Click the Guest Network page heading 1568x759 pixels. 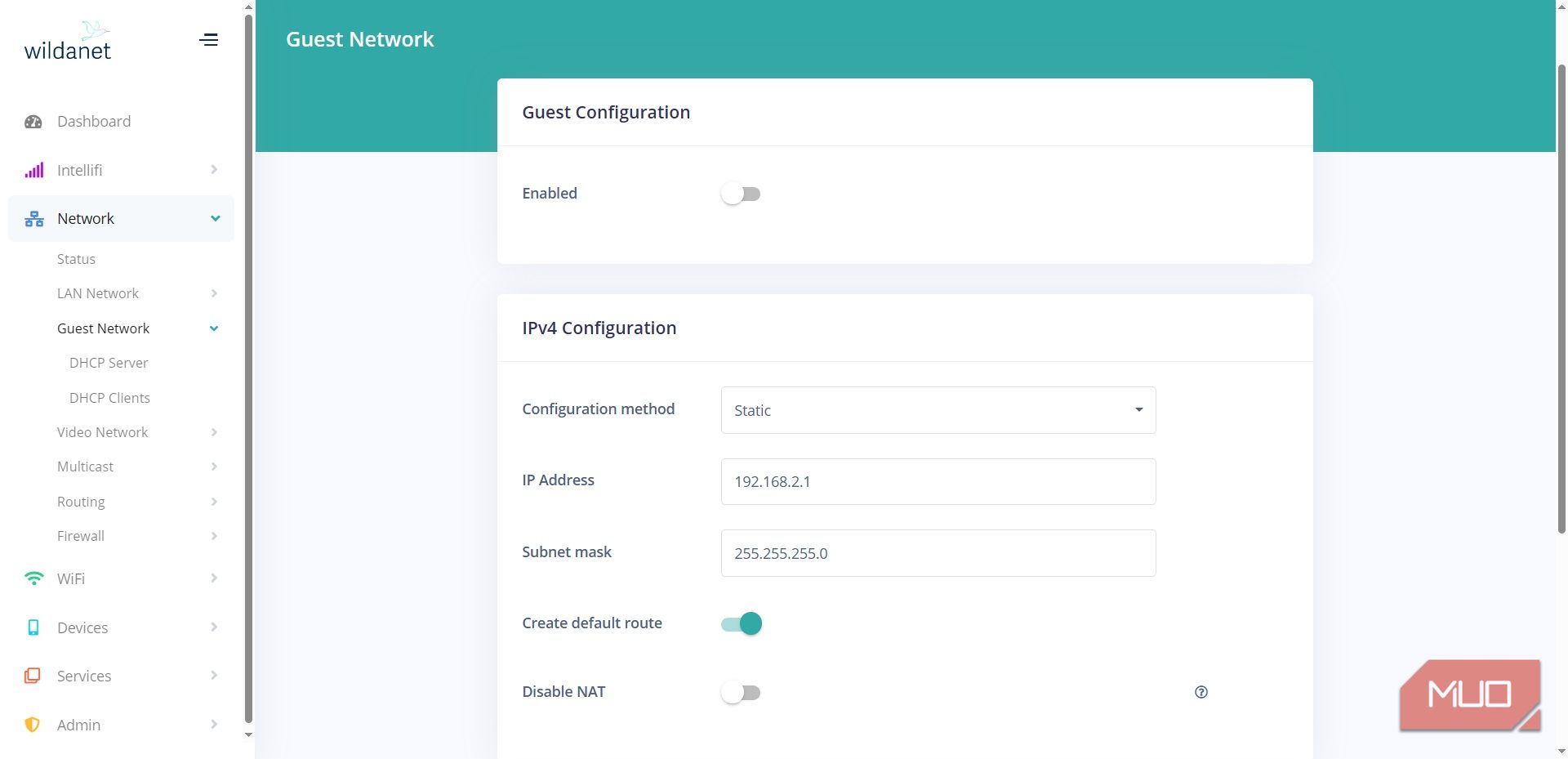click(360, 39)
